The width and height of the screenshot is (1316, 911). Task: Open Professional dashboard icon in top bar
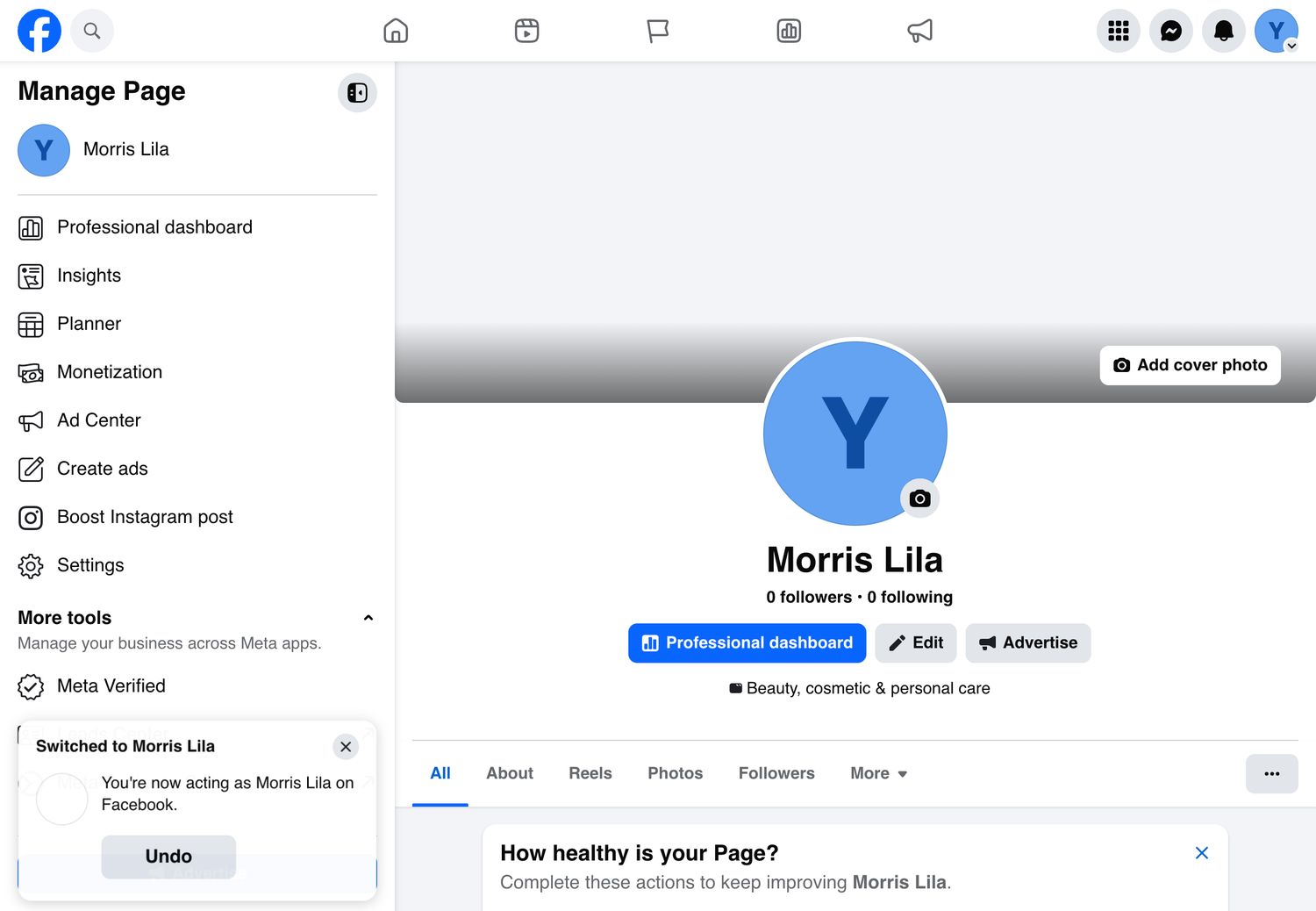[x=789, y=31]
